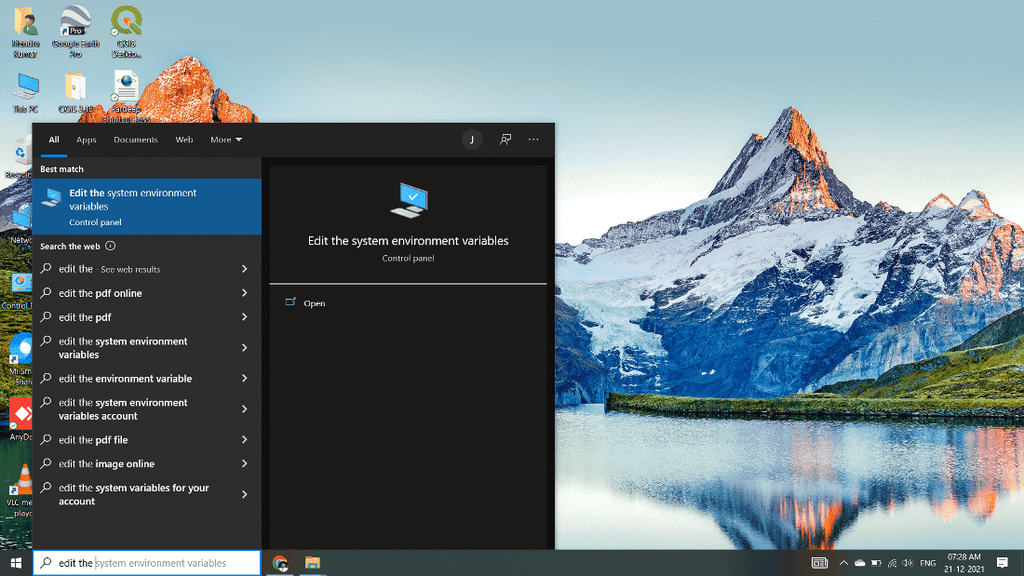Choose edit the environment variable suggestion
The height and width of the screenshot is (576, 1024).
(x=147, y=378)
